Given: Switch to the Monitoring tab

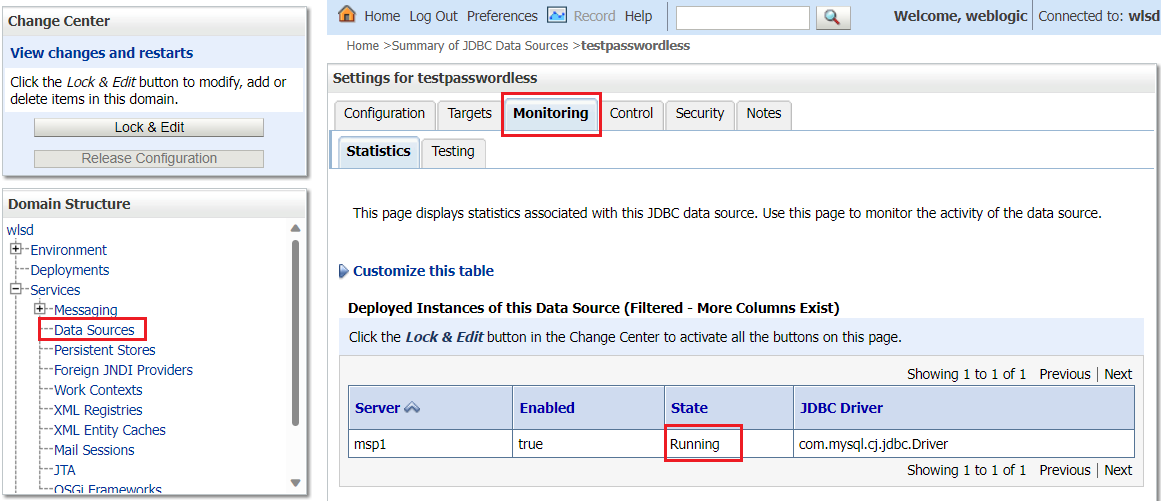Looking at the screenshot, I should [550, 114].
